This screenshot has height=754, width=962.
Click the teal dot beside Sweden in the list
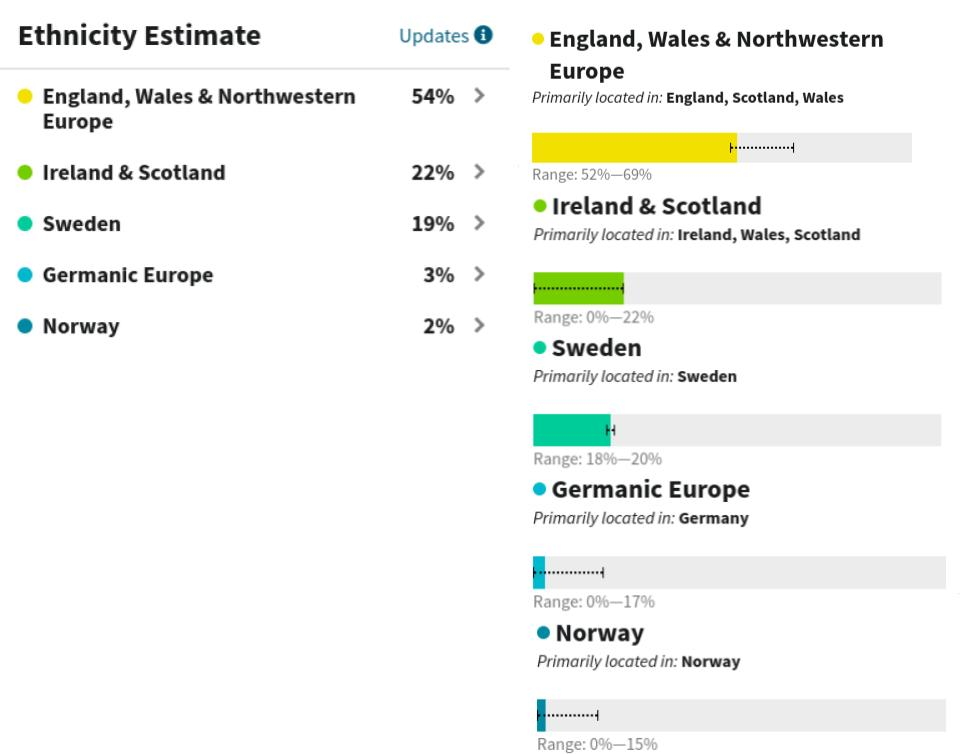coord(25,223)
